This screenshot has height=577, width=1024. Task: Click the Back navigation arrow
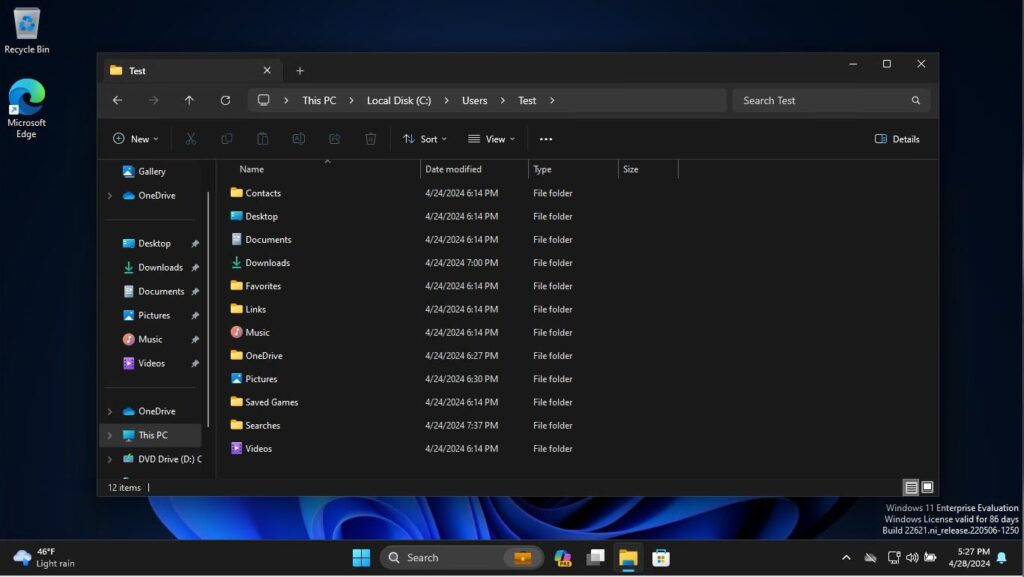click(117, 100)
